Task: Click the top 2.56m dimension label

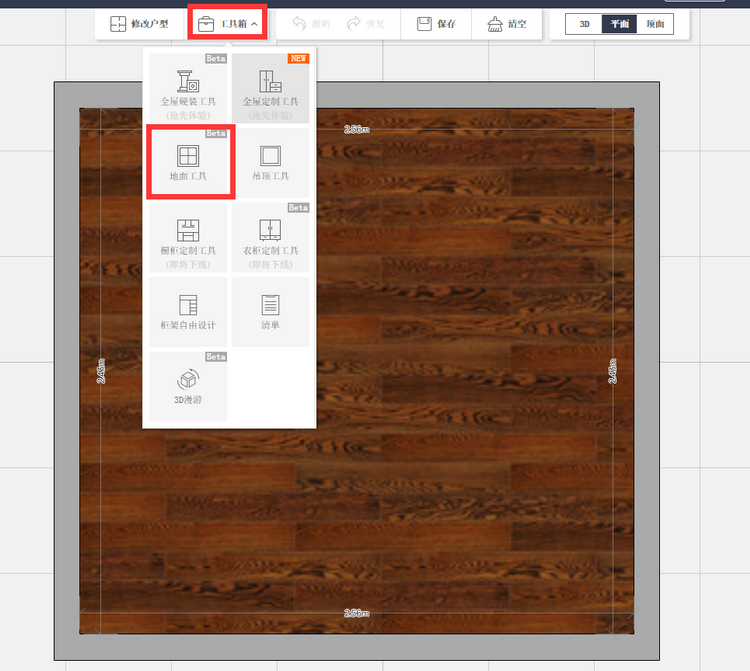Action: point(357,130)
